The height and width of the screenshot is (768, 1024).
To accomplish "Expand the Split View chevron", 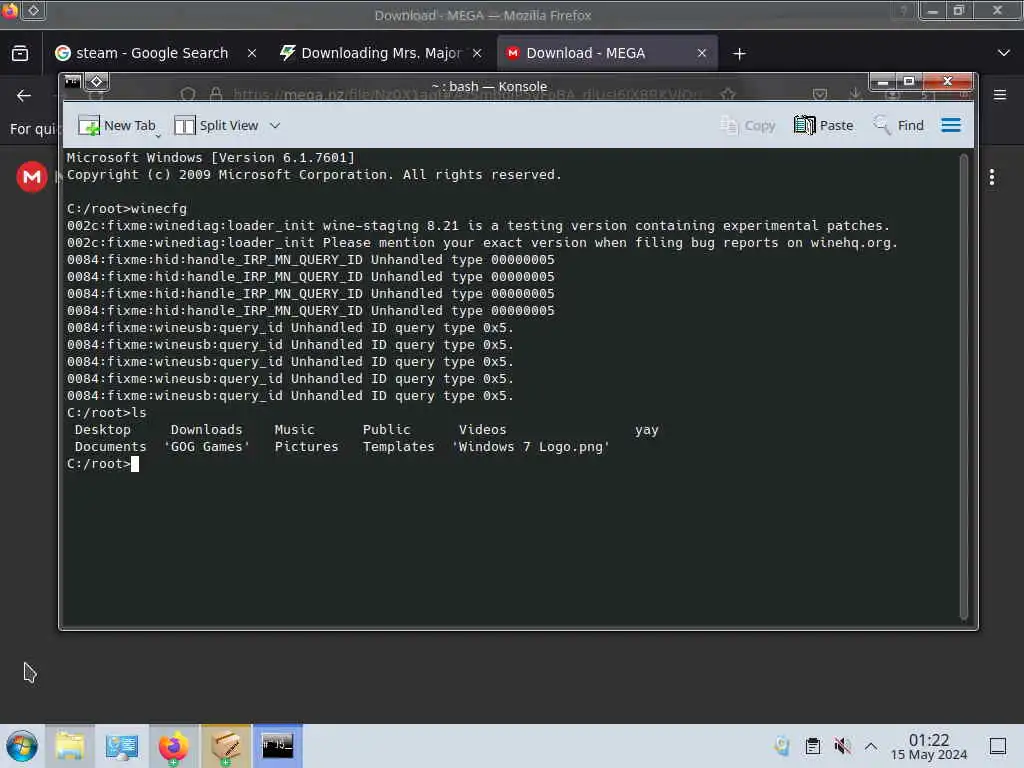I will coord(275,125).
